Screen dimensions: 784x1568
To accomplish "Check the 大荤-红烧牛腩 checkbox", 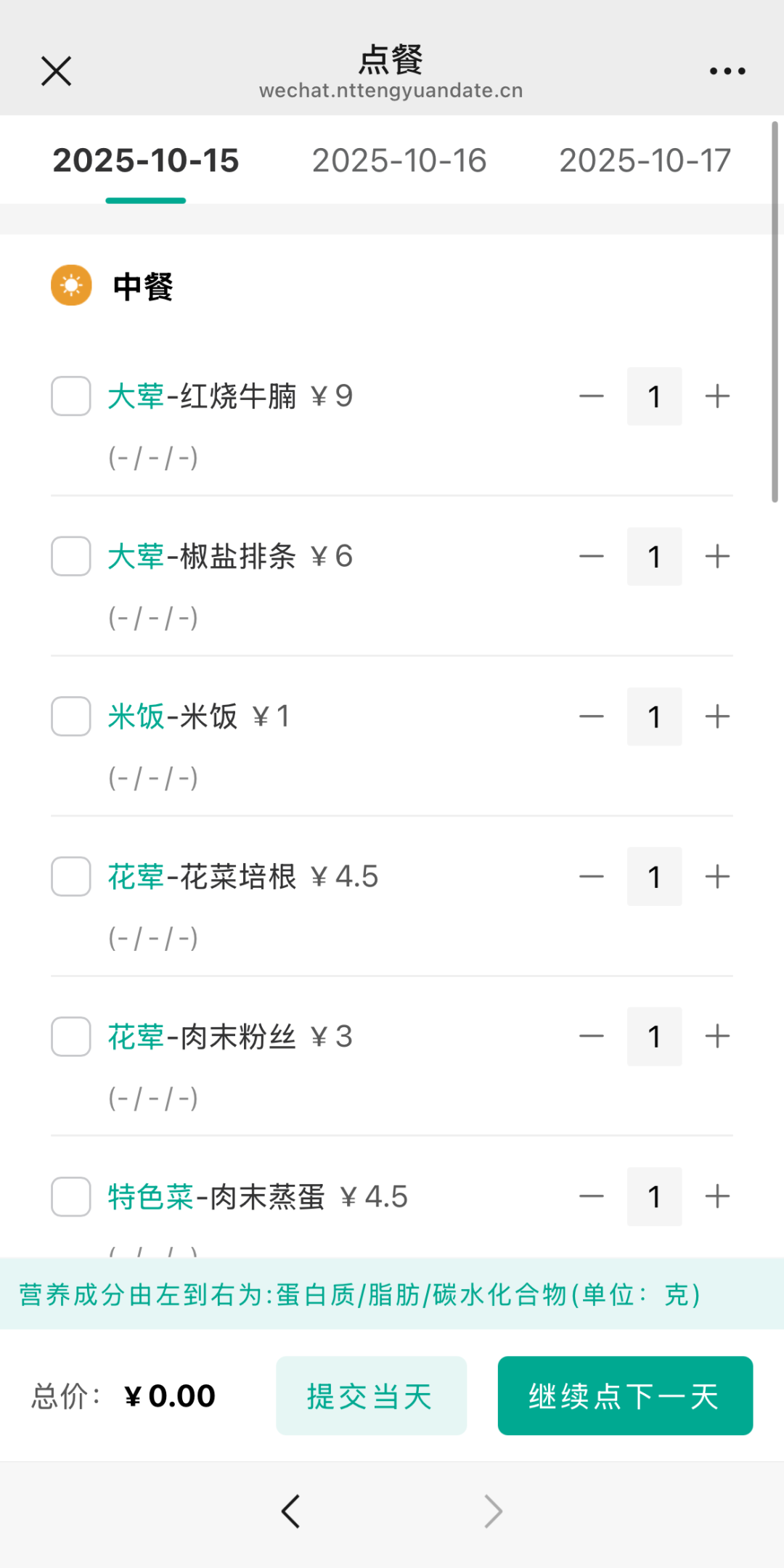I will (71, 396).
